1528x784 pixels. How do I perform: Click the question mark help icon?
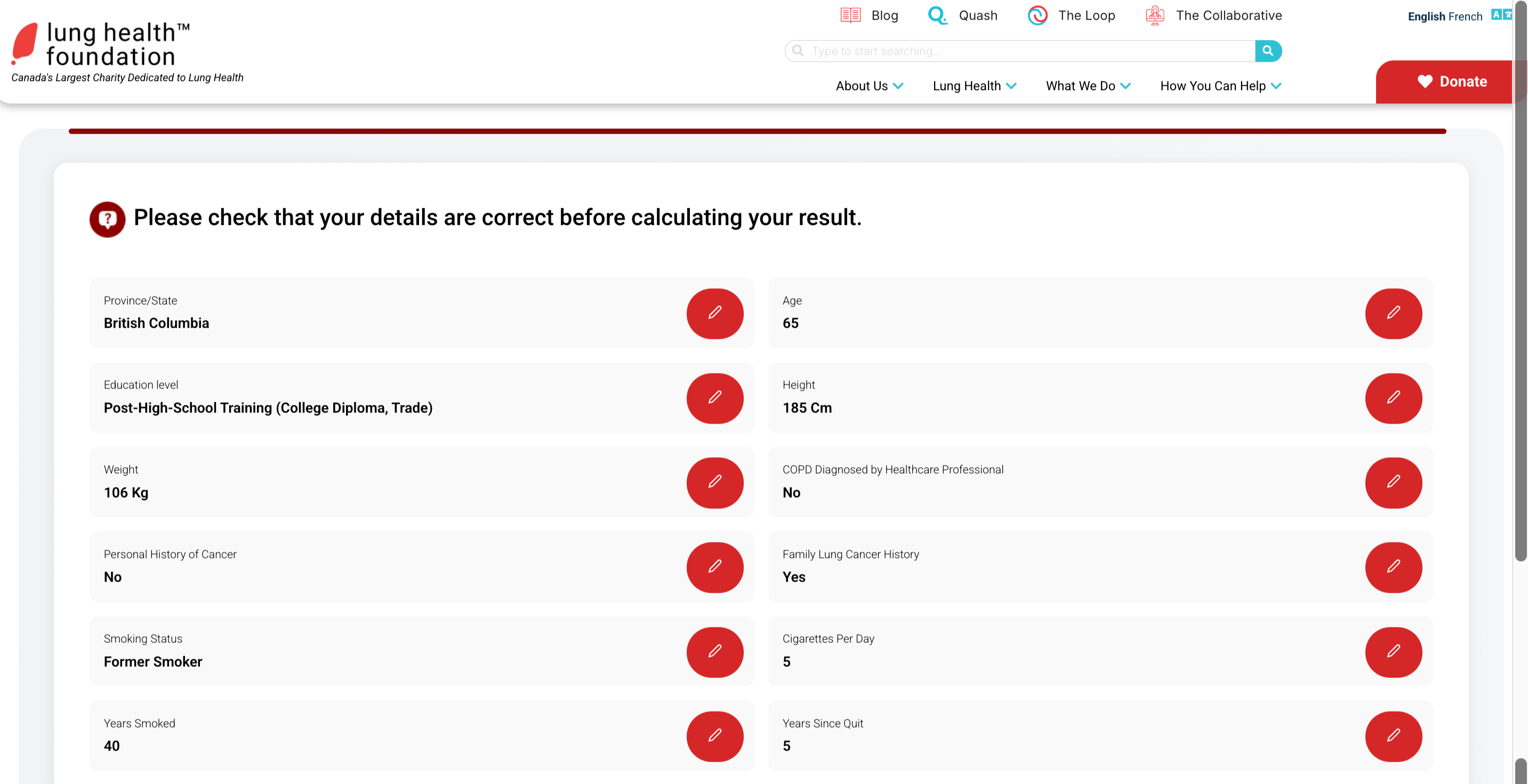click(107, 220)
